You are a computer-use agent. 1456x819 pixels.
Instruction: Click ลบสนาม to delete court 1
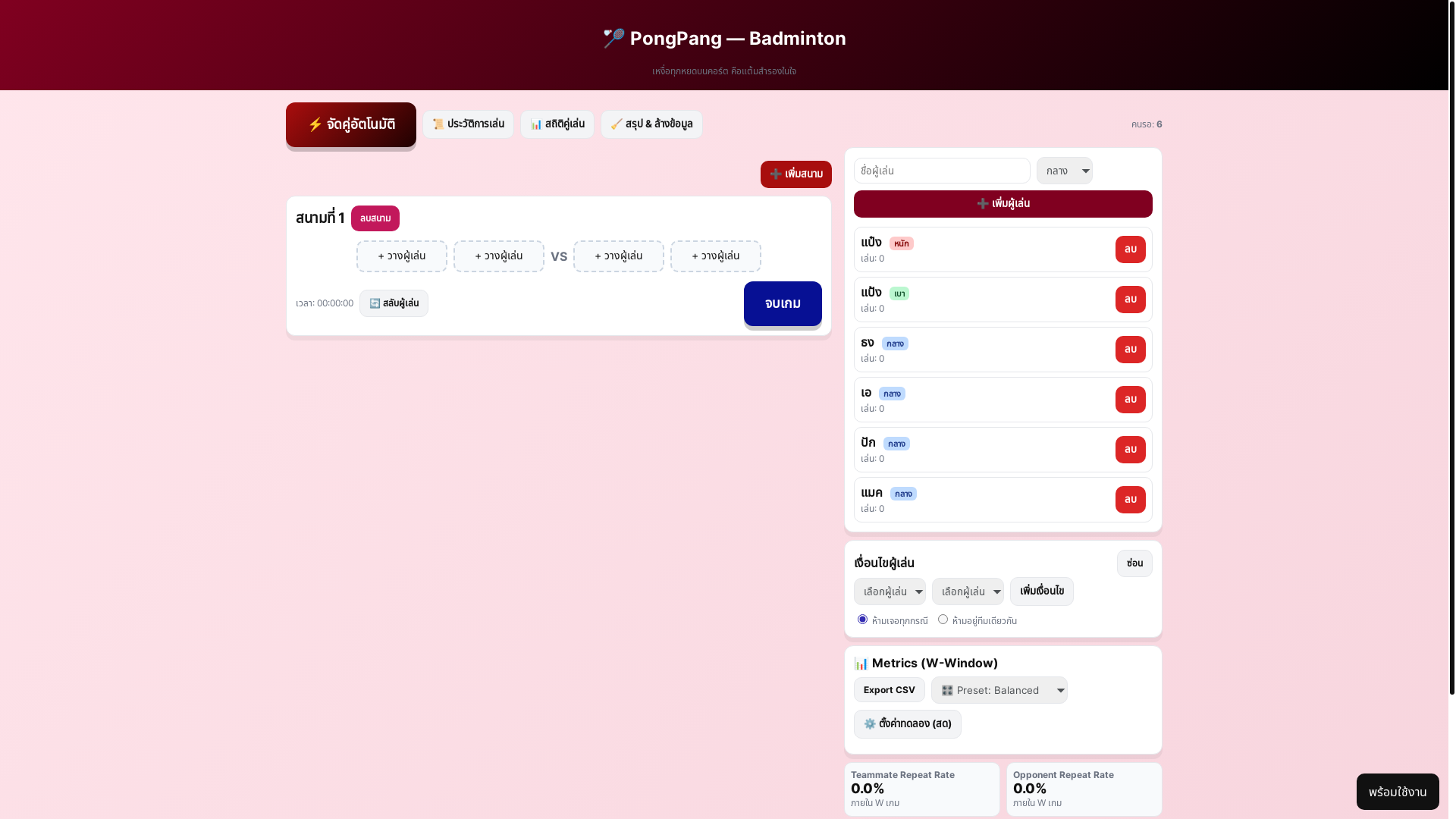(375, 218)
